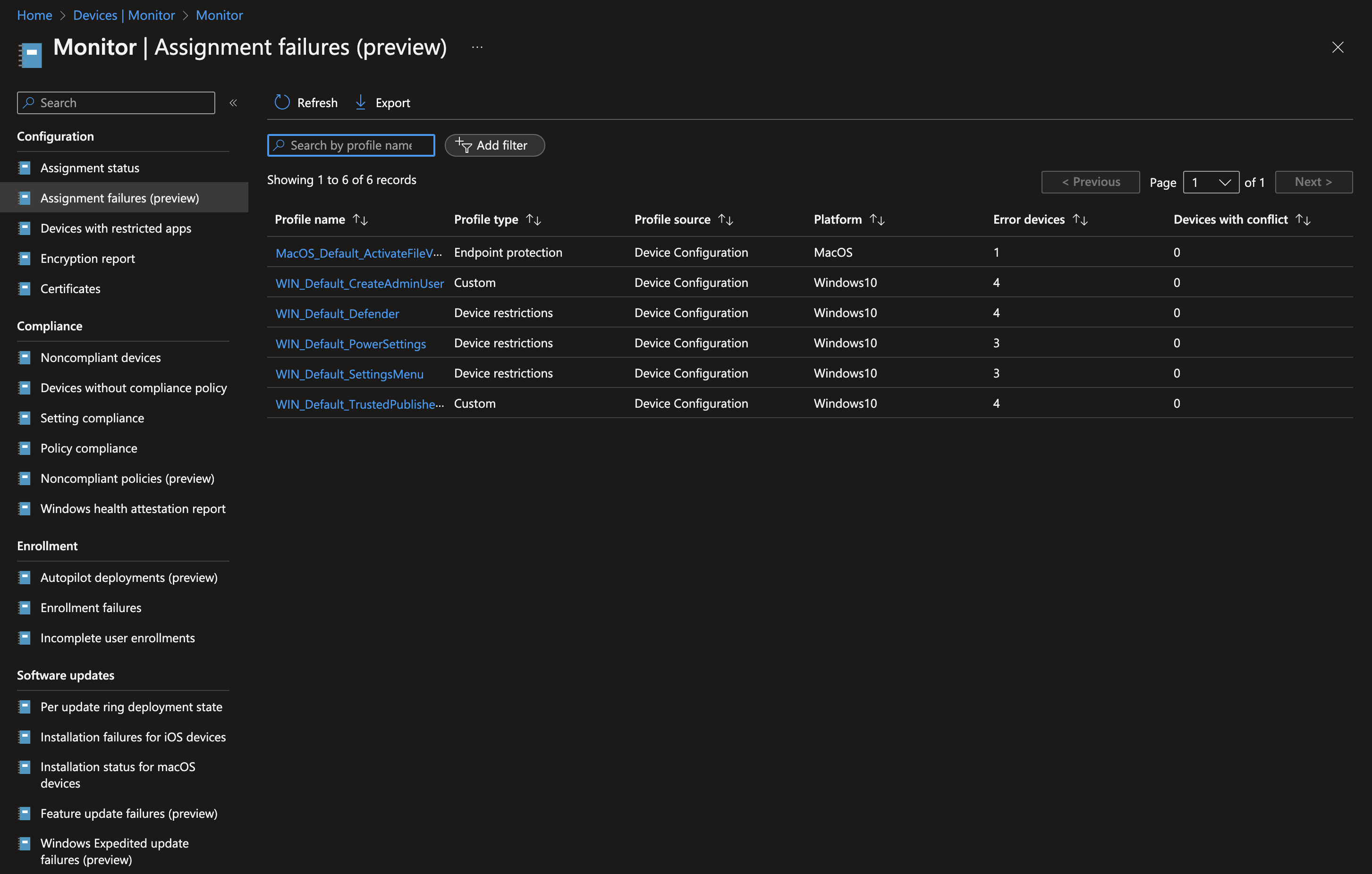Sort by Platform column arrows
1372x874 pixels.
point(877,220)
